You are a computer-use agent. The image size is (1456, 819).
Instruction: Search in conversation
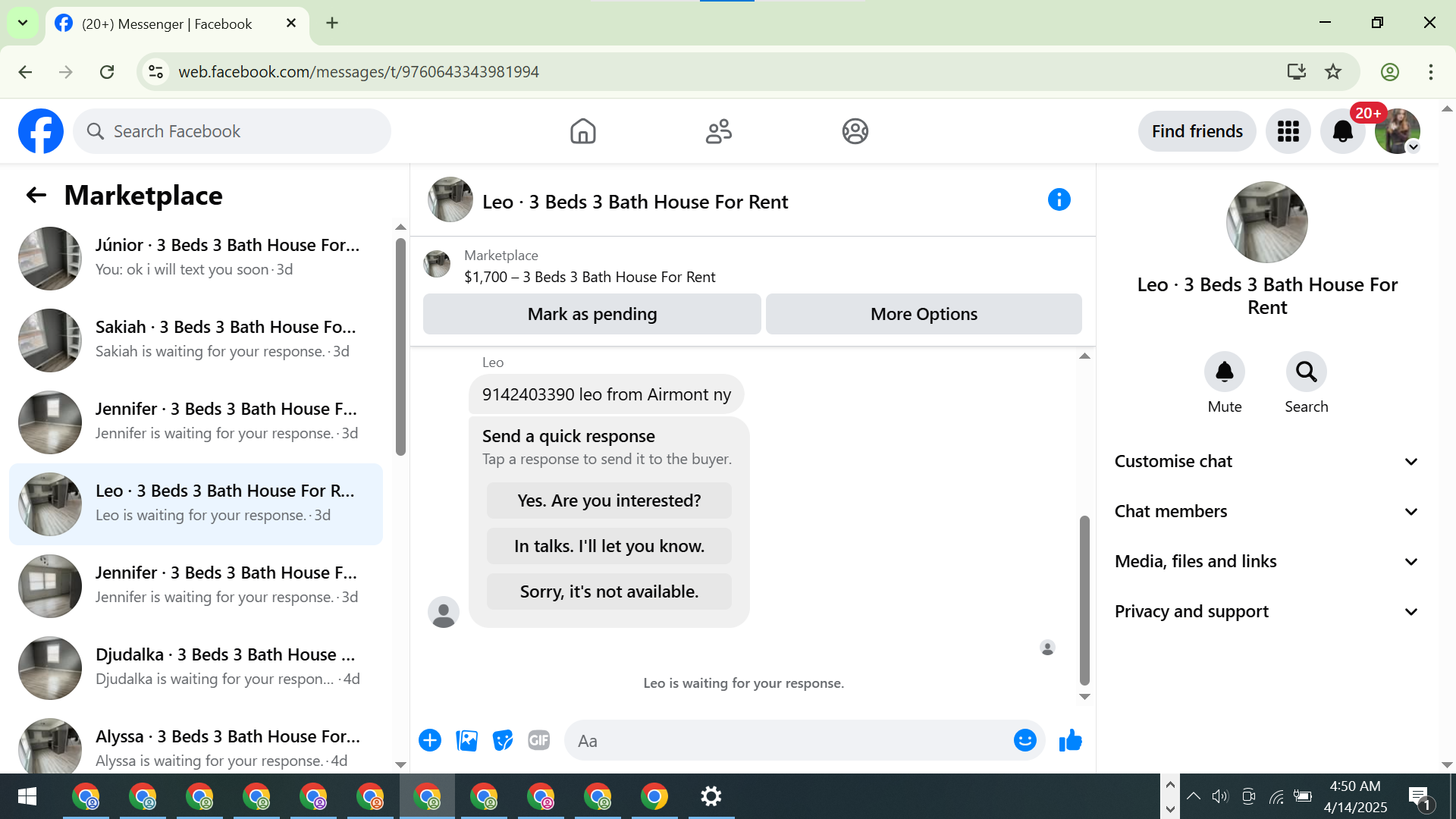pos(1306,372)
